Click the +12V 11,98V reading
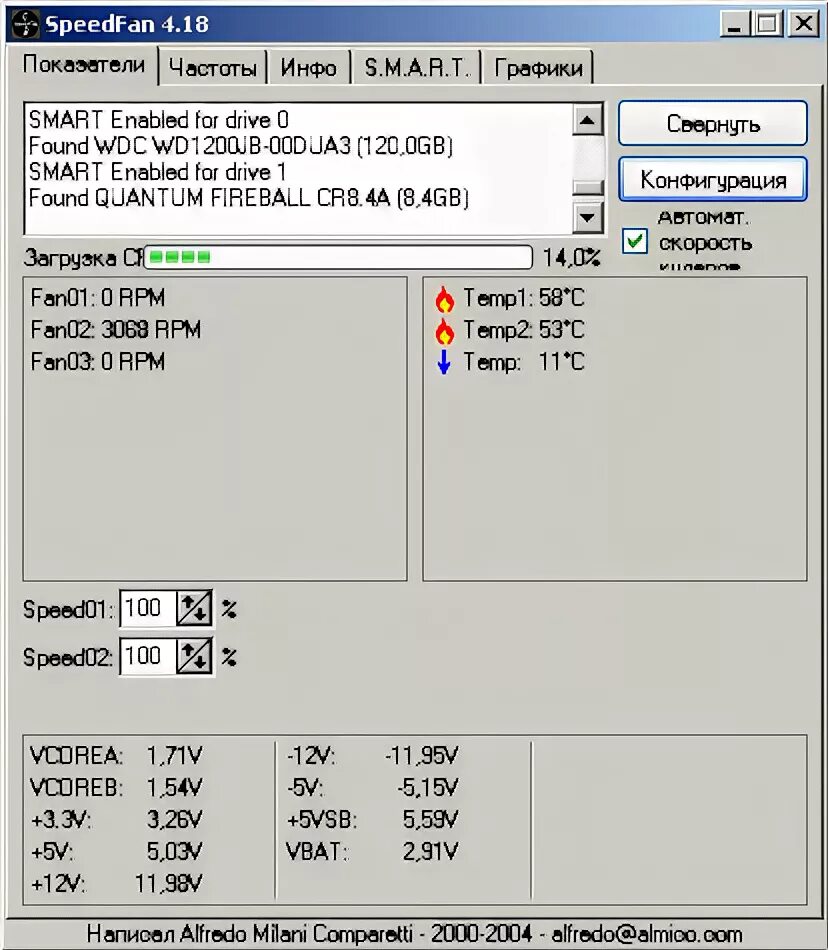The height and width of the screenshot is (950, 828). coord(116,884)
